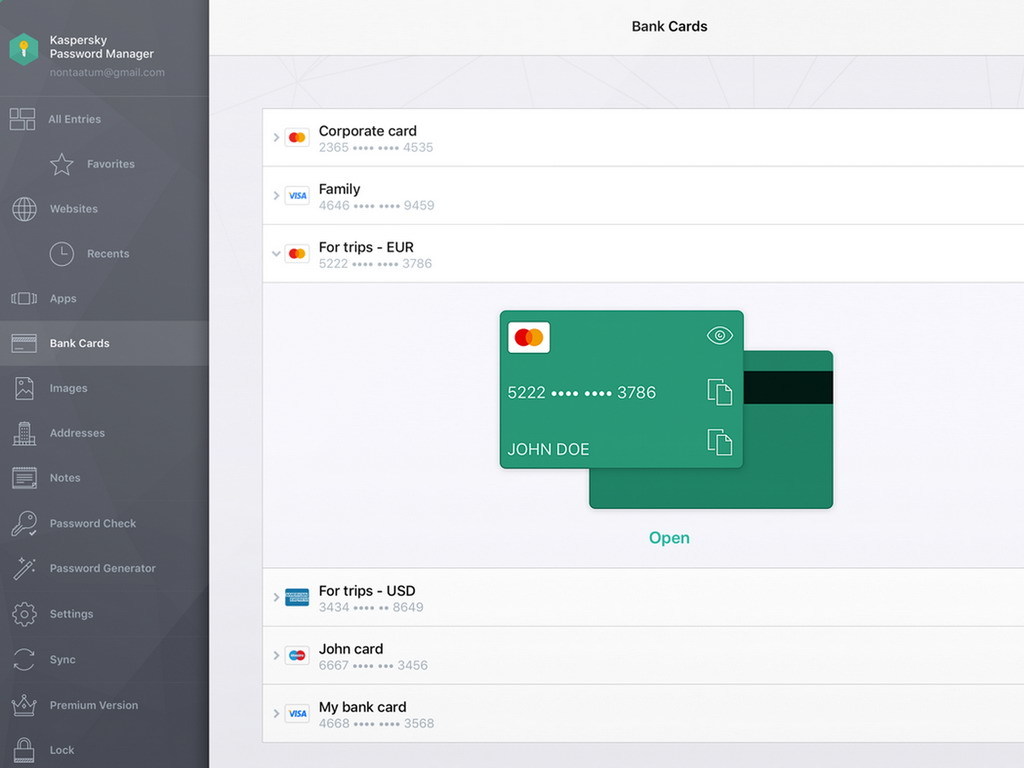Open the Images section label
This screenshot has width=1024, height=768.
[69, 389]
